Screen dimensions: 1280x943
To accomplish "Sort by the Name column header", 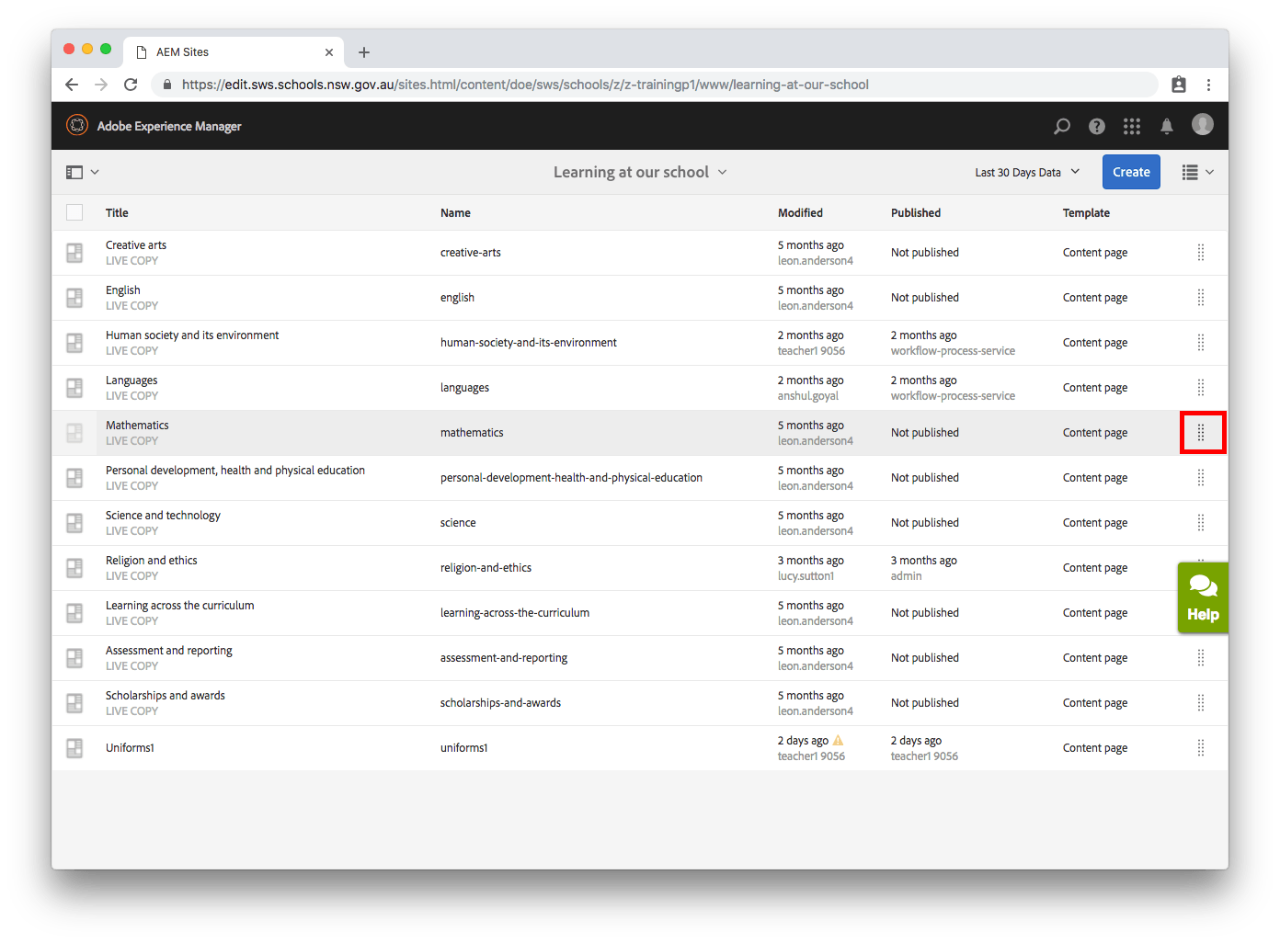I will pos(455,213).
